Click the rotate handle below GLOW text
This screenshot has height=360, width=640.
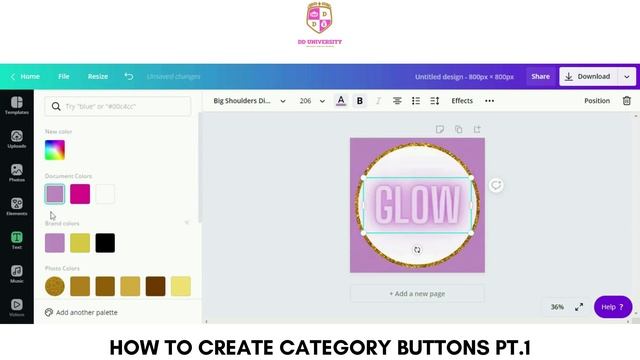pos(417,250)
